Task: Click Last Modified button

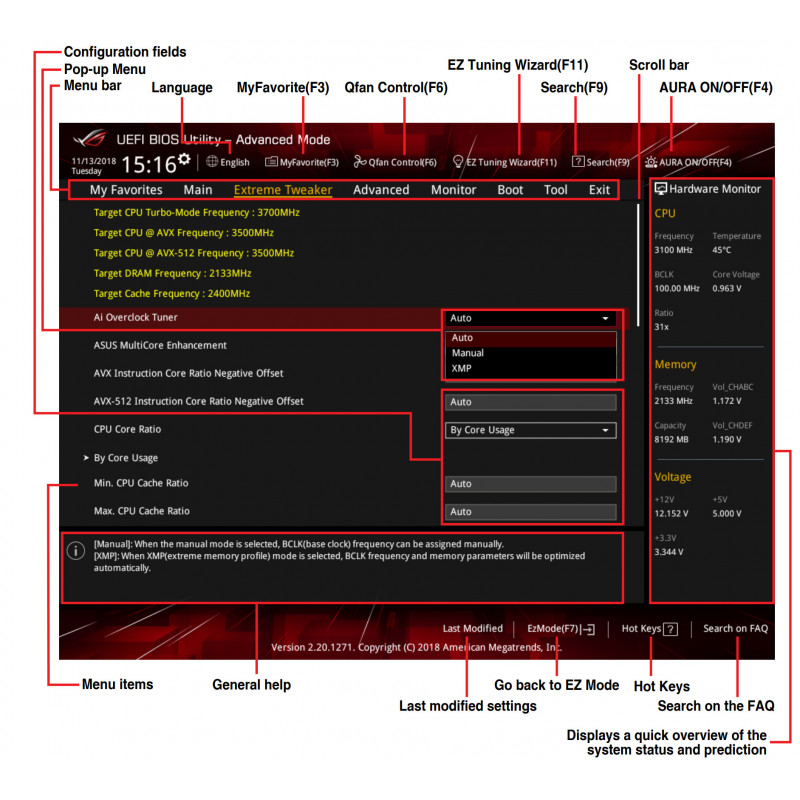Action: 472,629
